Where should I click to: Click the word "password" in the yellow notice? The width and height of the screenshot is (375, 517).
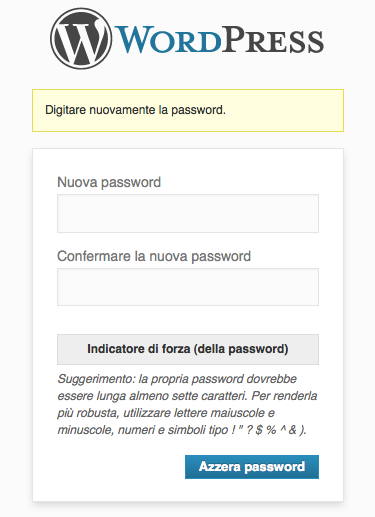pyautogui.click(x=198, y=110)
